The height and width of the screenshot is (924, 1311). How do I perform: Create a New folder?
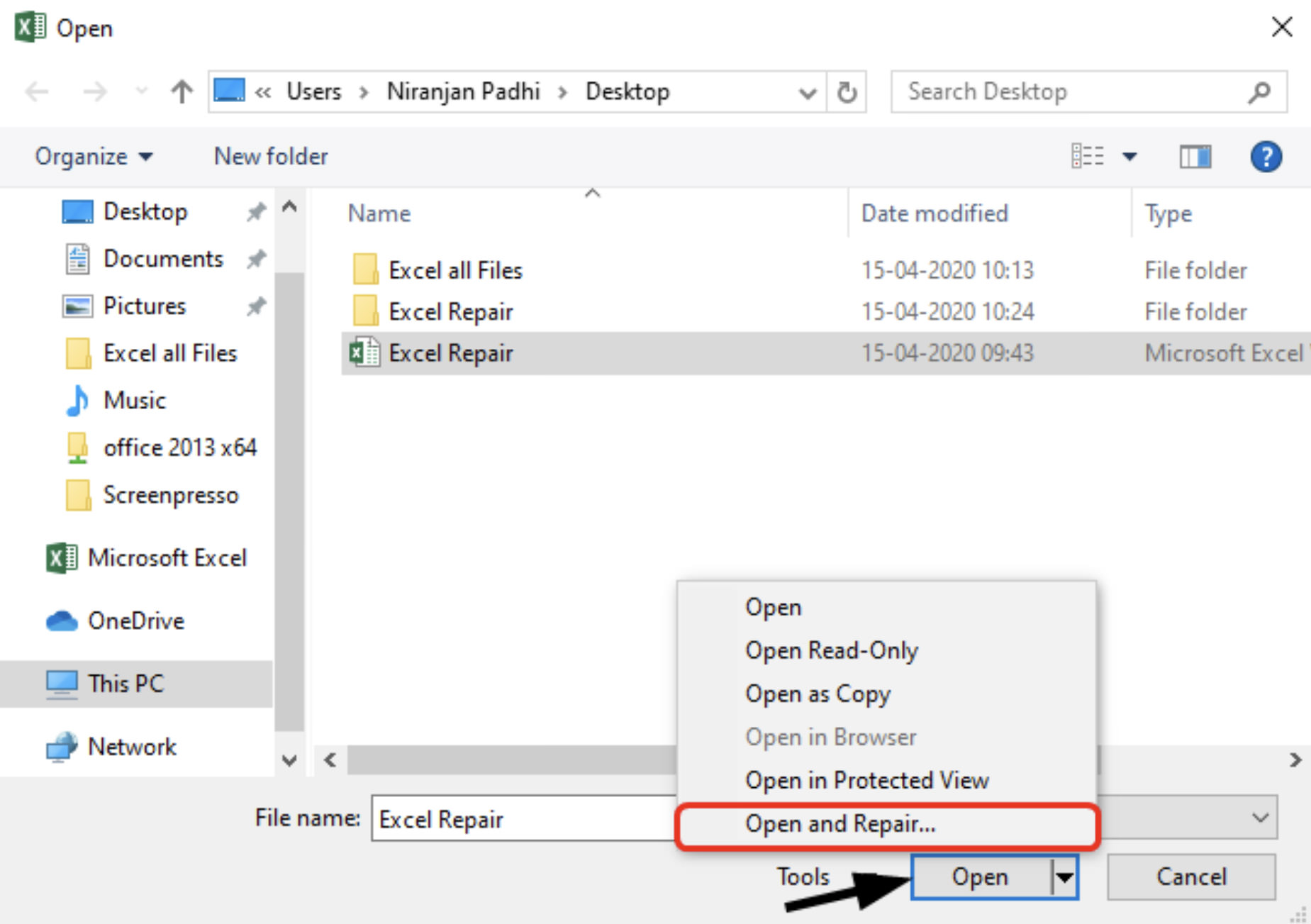[271, 156]
